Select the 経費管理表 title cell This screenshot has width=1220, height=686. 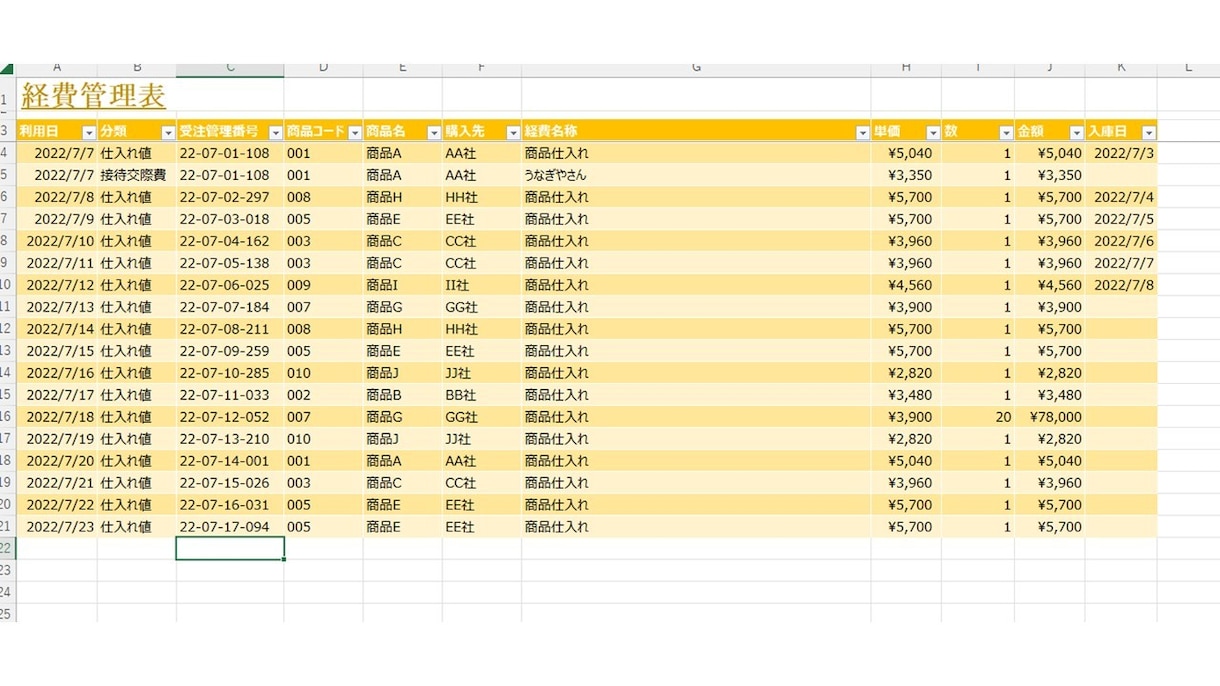point(93,97)
